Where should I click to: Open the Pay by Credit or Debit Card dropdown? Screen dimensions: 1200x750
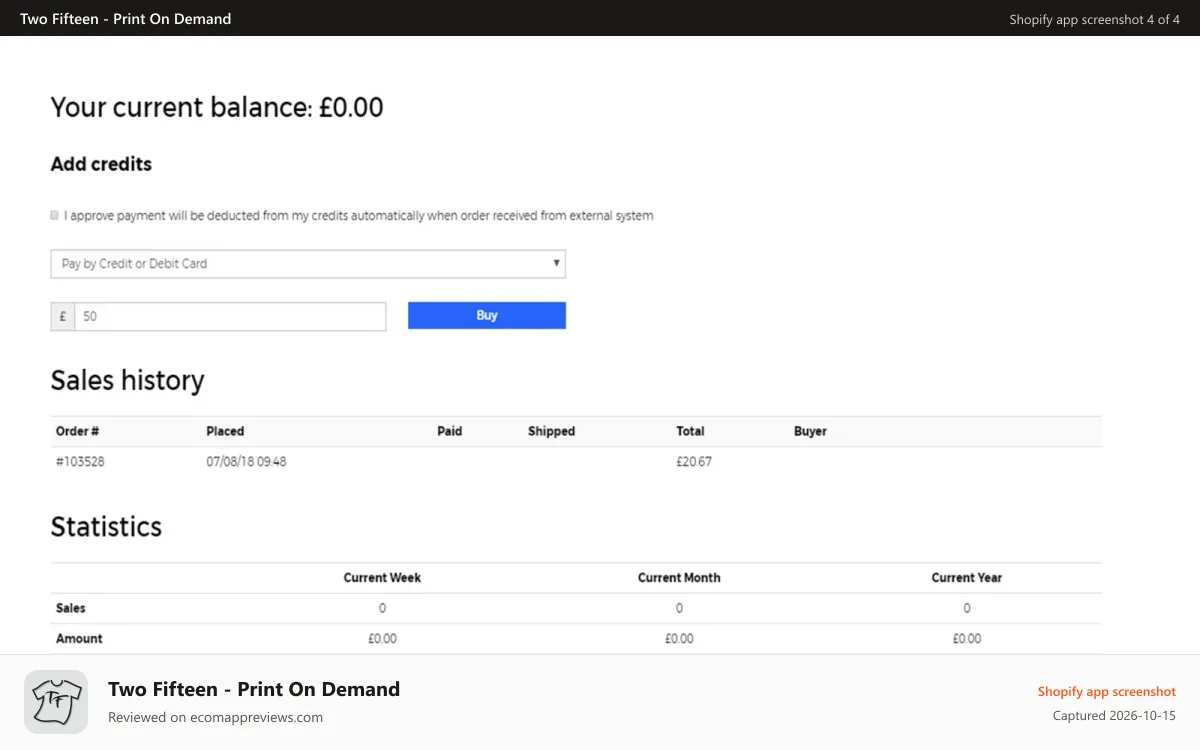point(308,264)
